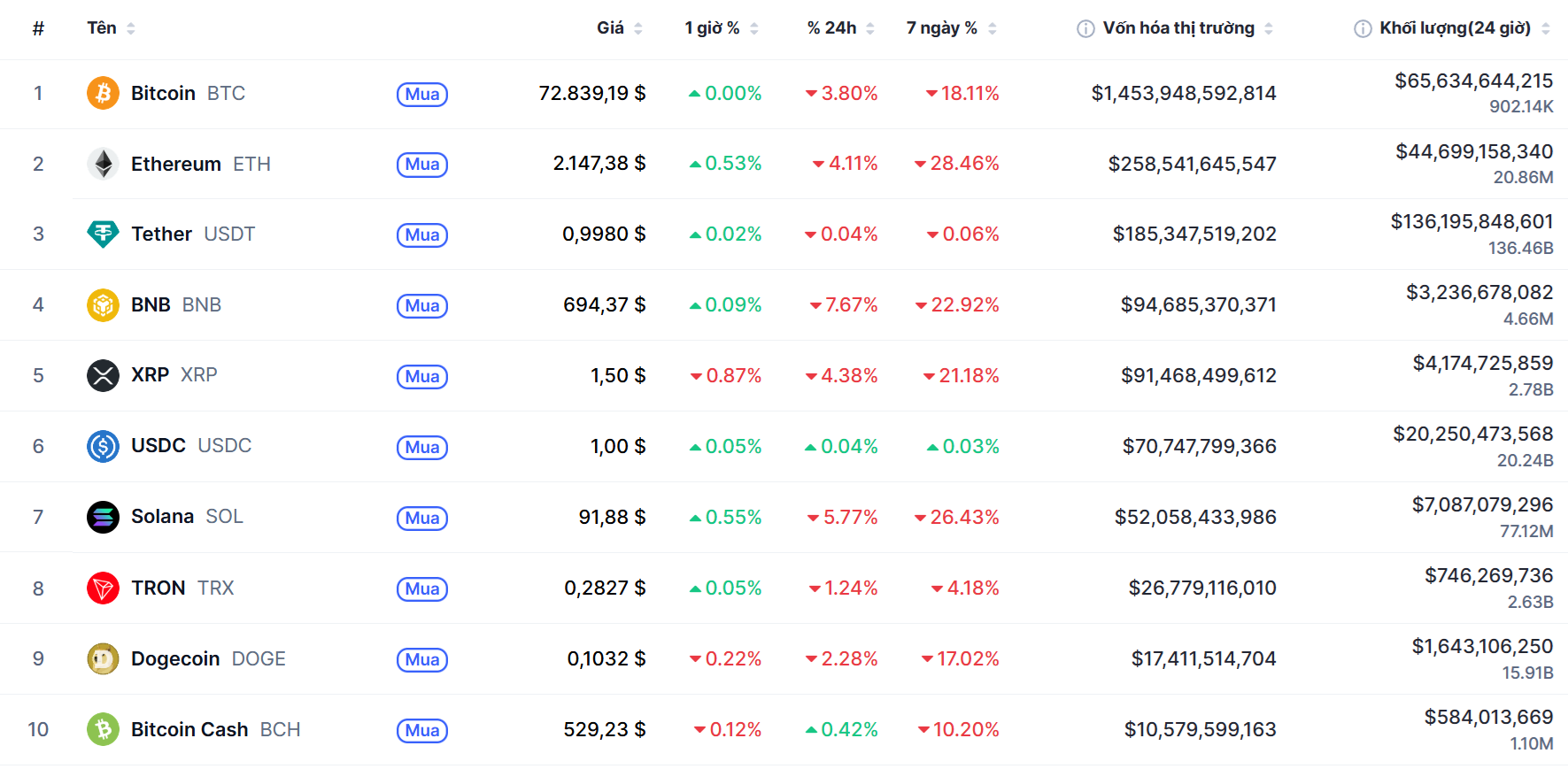Click Mua button for Bitcoin
This screenshot has height=769, width=1568.
[422, 94]
